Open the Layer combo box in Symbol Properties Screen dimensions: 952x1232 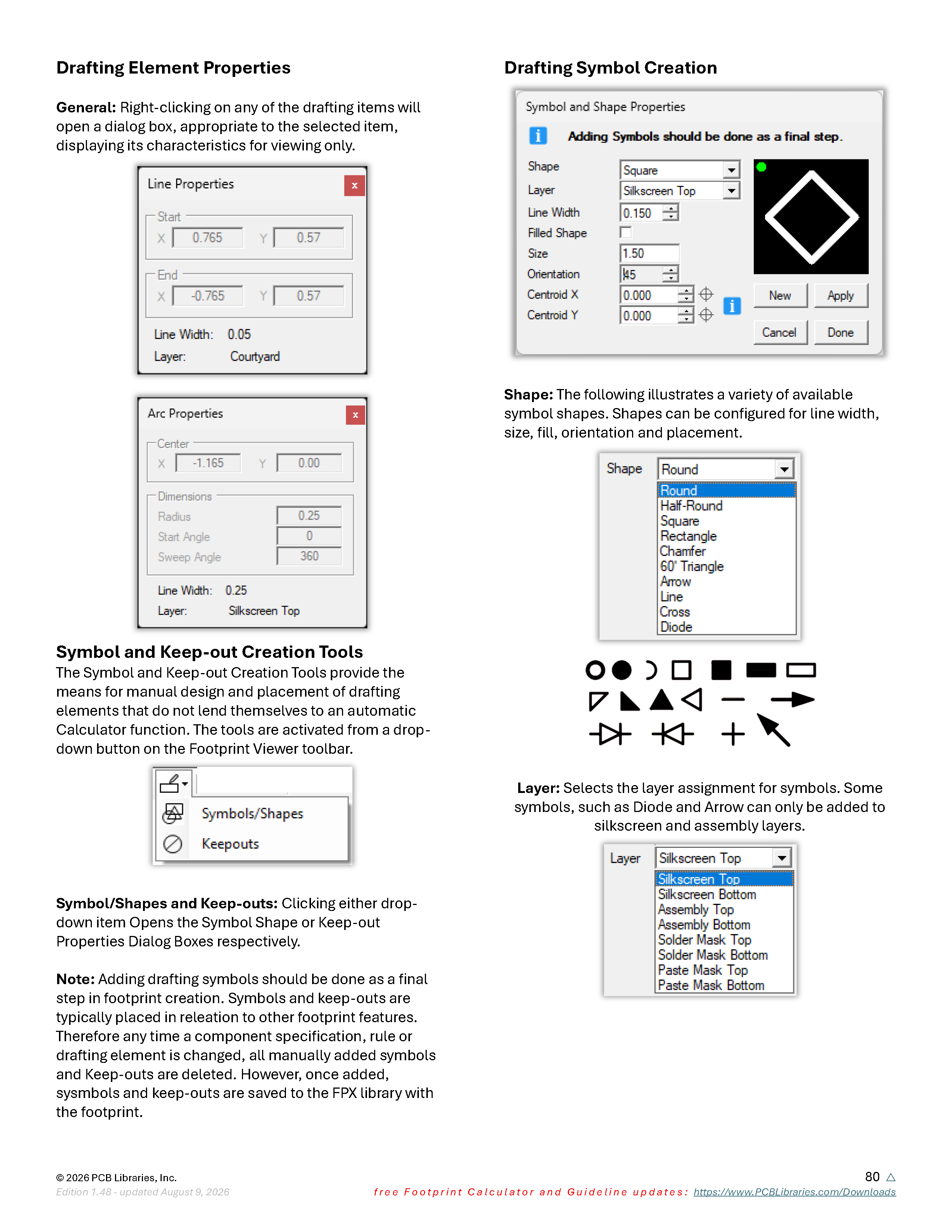[x=679, y=191]
